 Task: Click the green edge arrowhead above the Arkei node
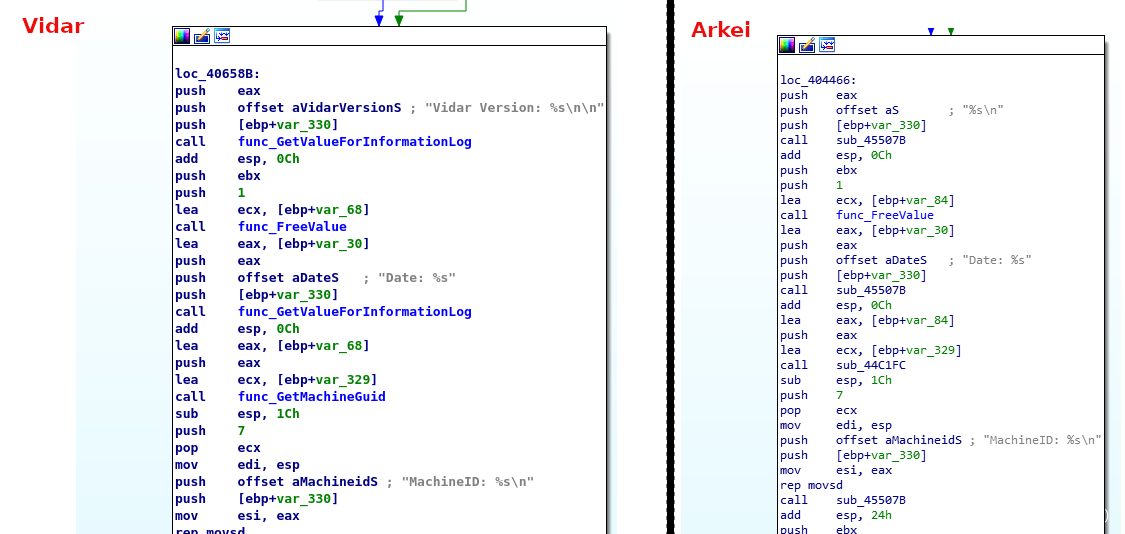(x=951, y=32)
